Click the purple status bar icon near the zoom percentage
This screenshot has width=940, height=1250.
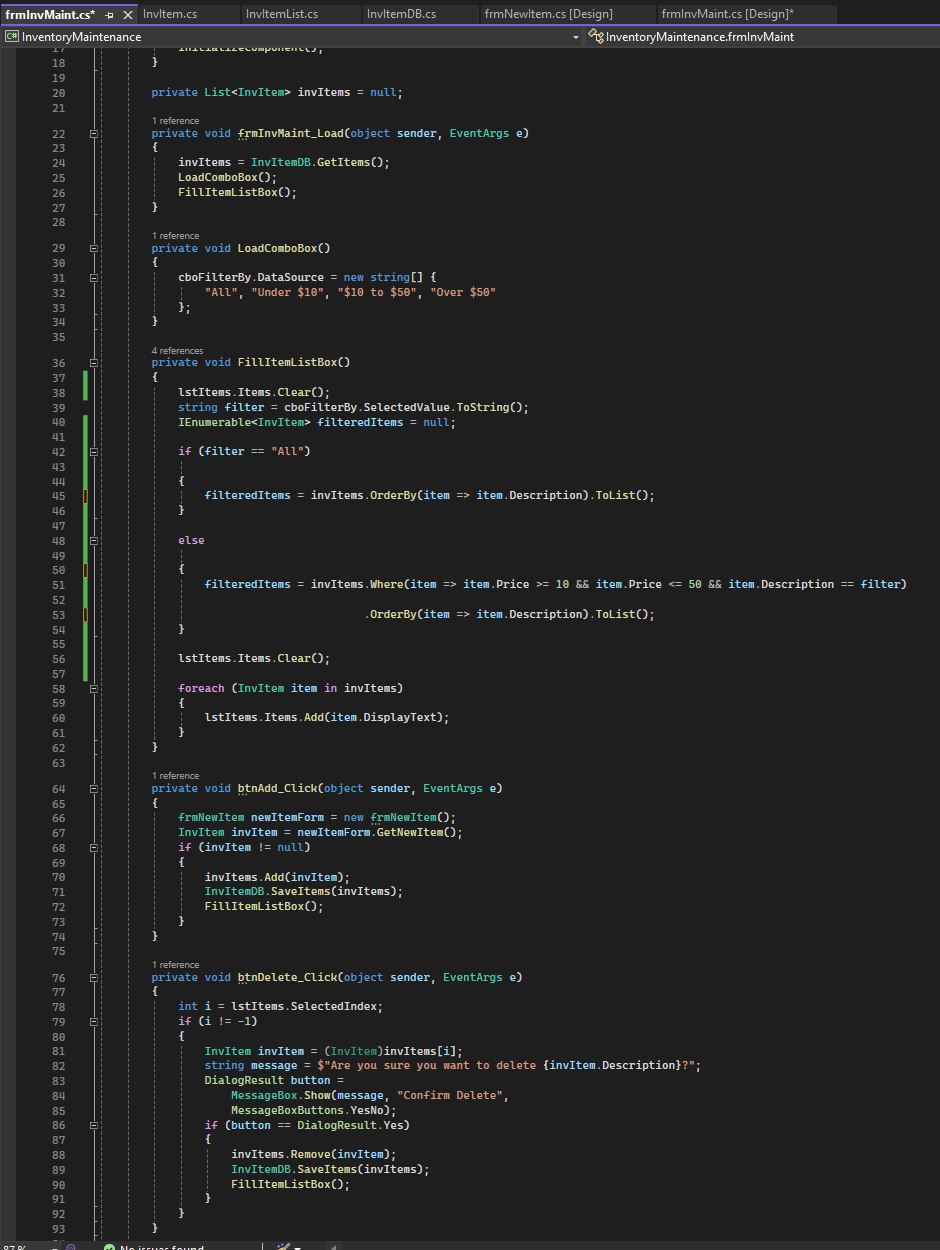click(x=70, y=1246)
